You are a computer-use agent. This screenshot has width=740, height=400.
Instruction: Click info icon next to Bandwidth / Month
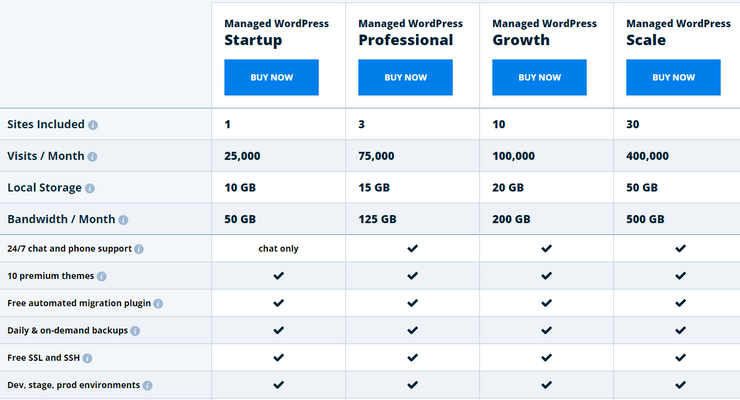click(x=123, y=220)
